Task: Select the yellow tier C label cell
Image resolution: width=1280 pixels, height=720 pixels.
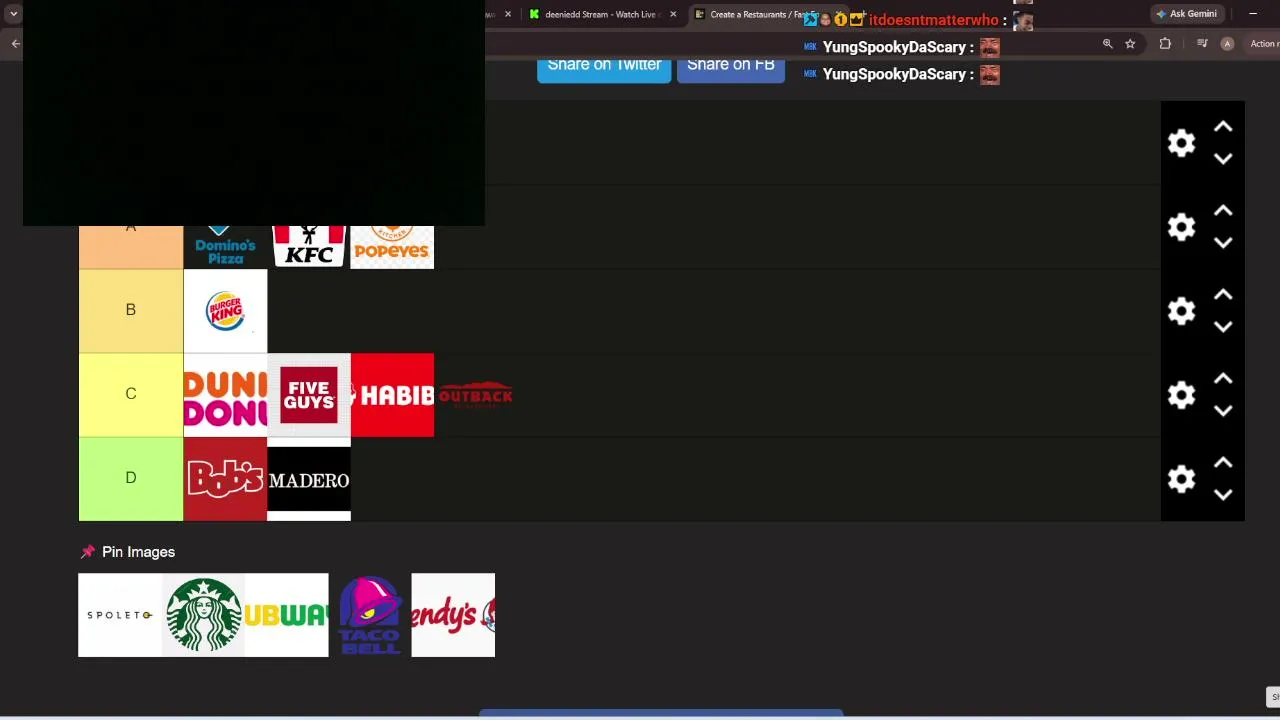Action: (x=131, y=395)
